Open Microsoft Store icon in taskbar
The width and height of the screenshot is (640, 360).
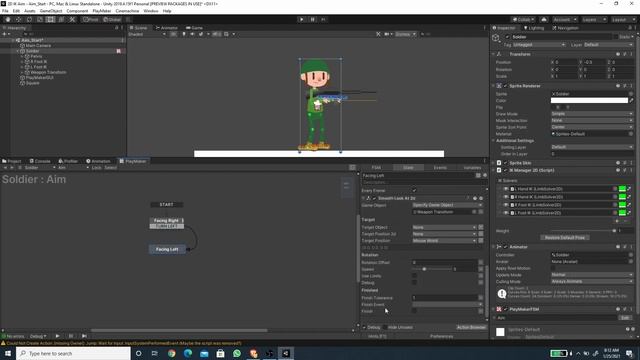click(x=220, y=353)
